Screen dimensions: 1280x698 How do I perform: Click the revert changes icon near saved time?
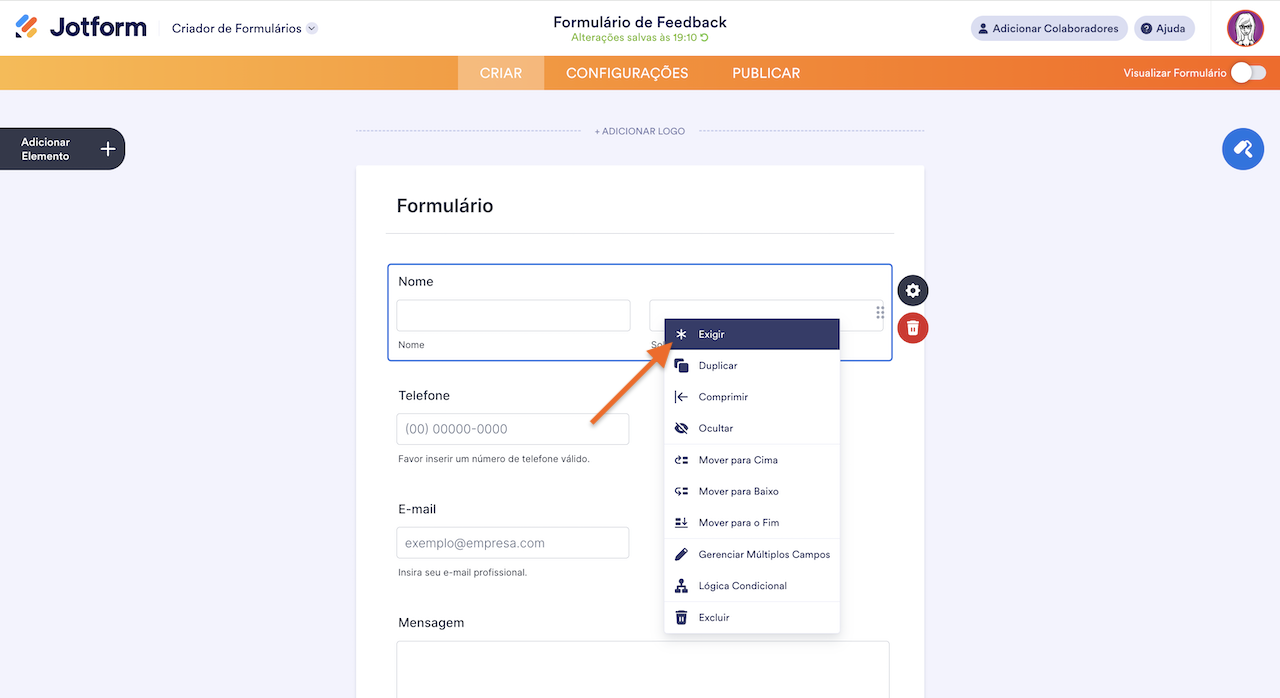point(705,38)
